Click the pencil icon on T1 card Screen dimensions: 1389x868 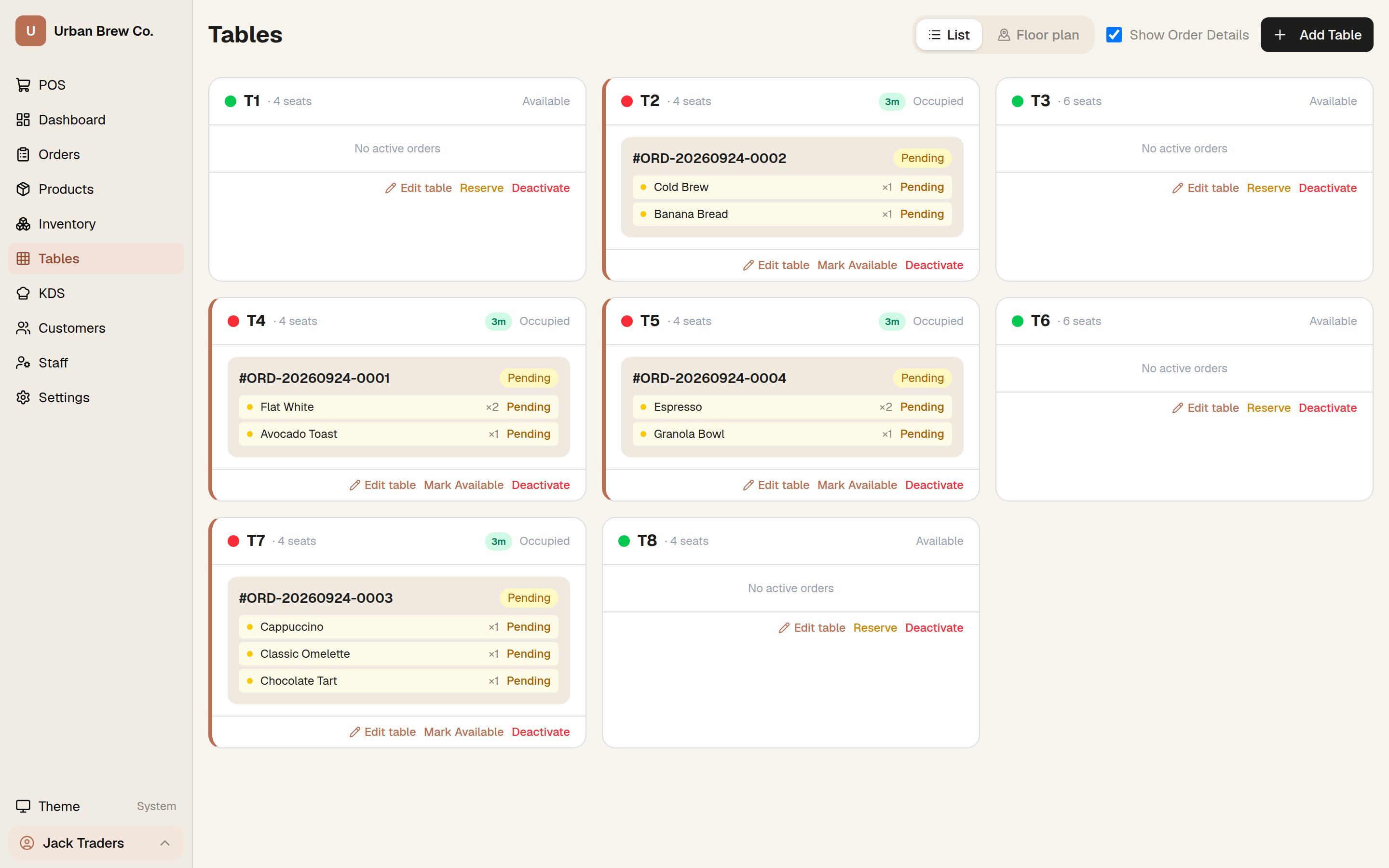coord(390,188)
